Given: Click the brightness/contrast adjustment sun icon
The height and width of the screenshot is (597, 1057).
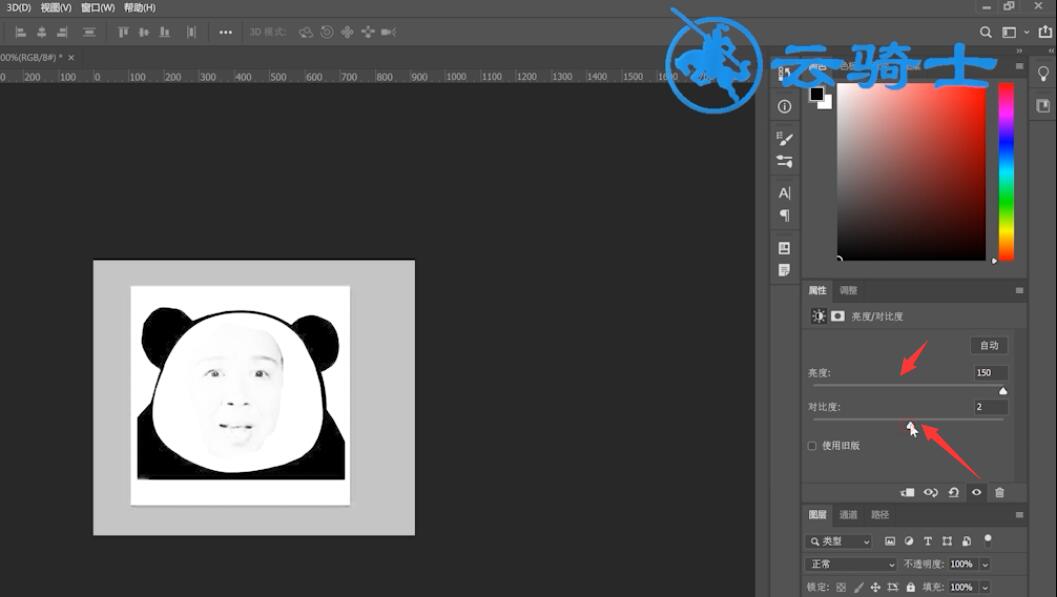Looking at the screenshot, I should 818,316.
